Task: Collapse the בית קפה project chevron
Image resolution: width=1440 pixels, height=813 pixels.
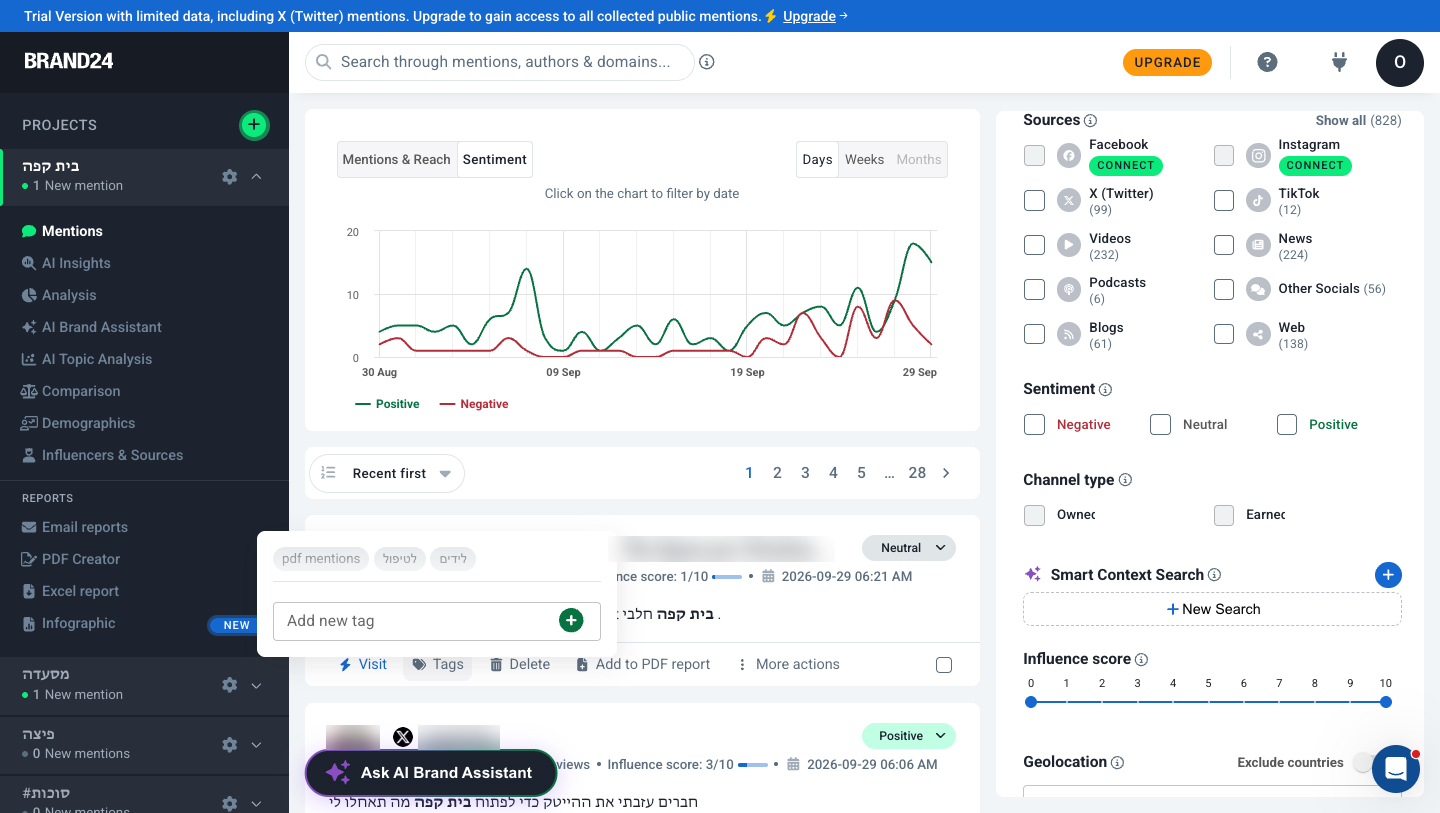Action: pyautogui.click(x=257, y=176)
